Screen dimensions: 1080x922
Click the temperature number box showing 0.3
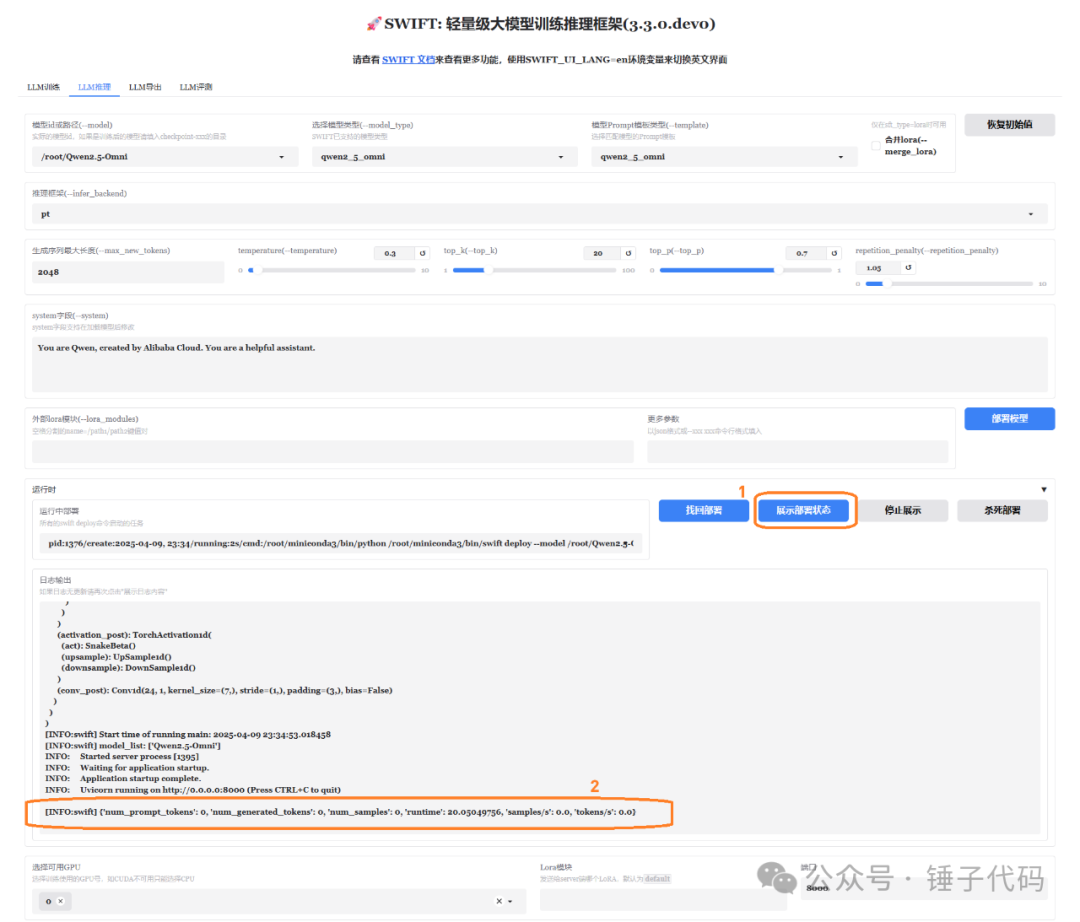(395, 253)
